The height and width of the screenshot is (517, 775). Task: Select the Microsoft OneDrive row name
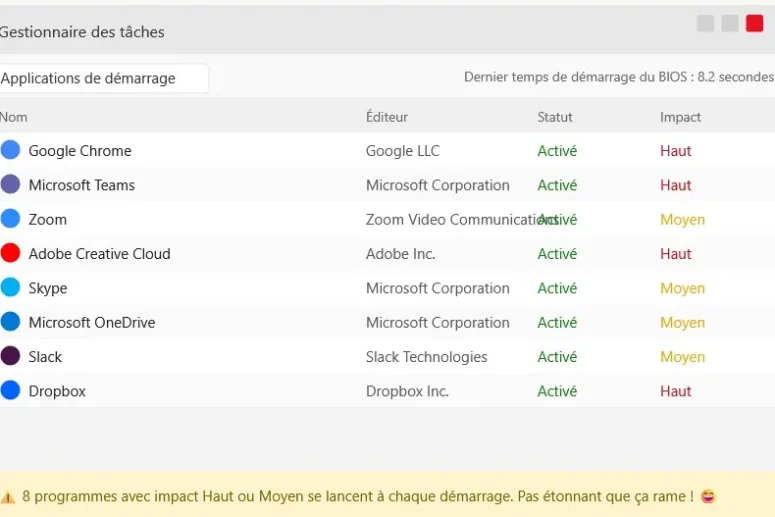pyautogui.click(x=92, y=322)
